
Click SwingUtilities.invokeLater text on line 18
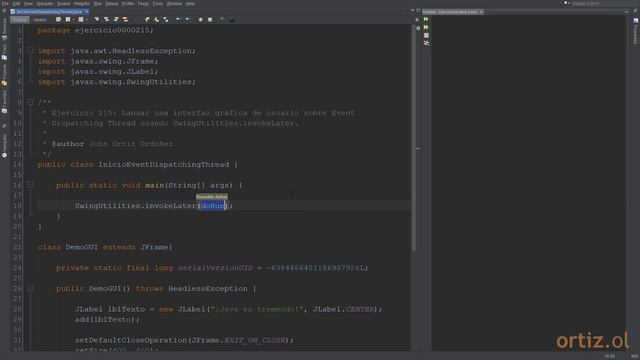(136, 206)
